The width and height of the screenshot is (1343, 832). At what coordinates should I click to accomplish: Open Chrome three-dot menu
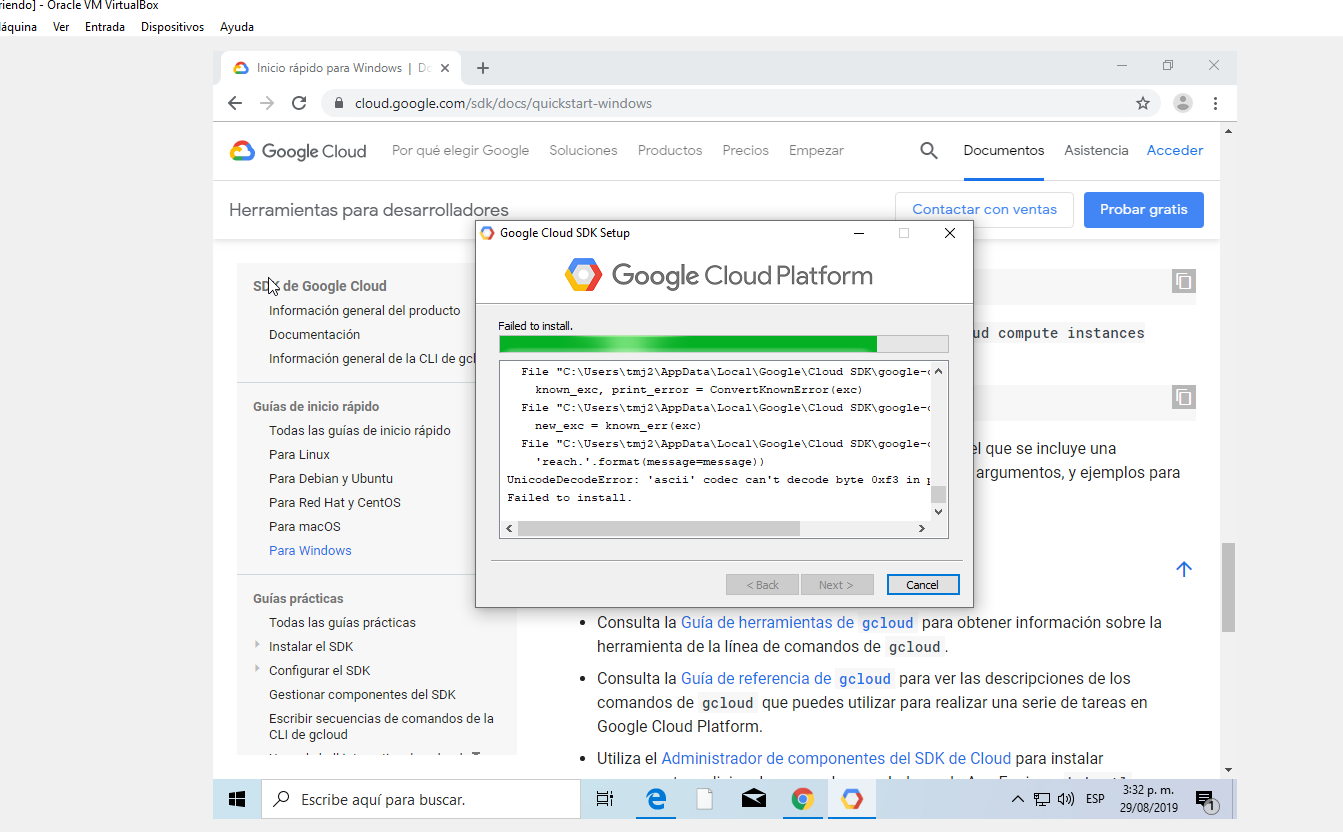click(x=1215, y=103)
